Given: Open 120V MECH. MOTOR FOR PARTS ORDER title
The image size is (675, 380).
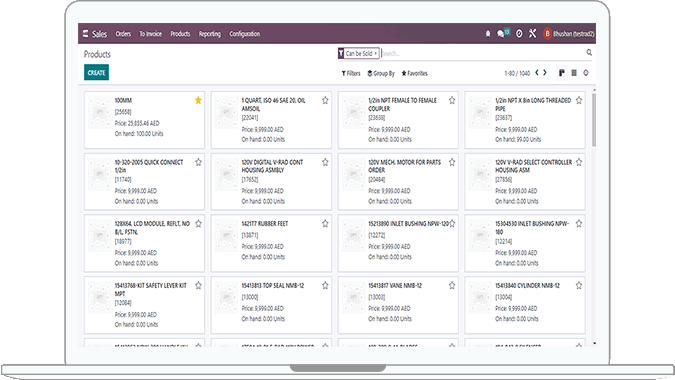Looking at the screenshot, I should pos(405,166).
